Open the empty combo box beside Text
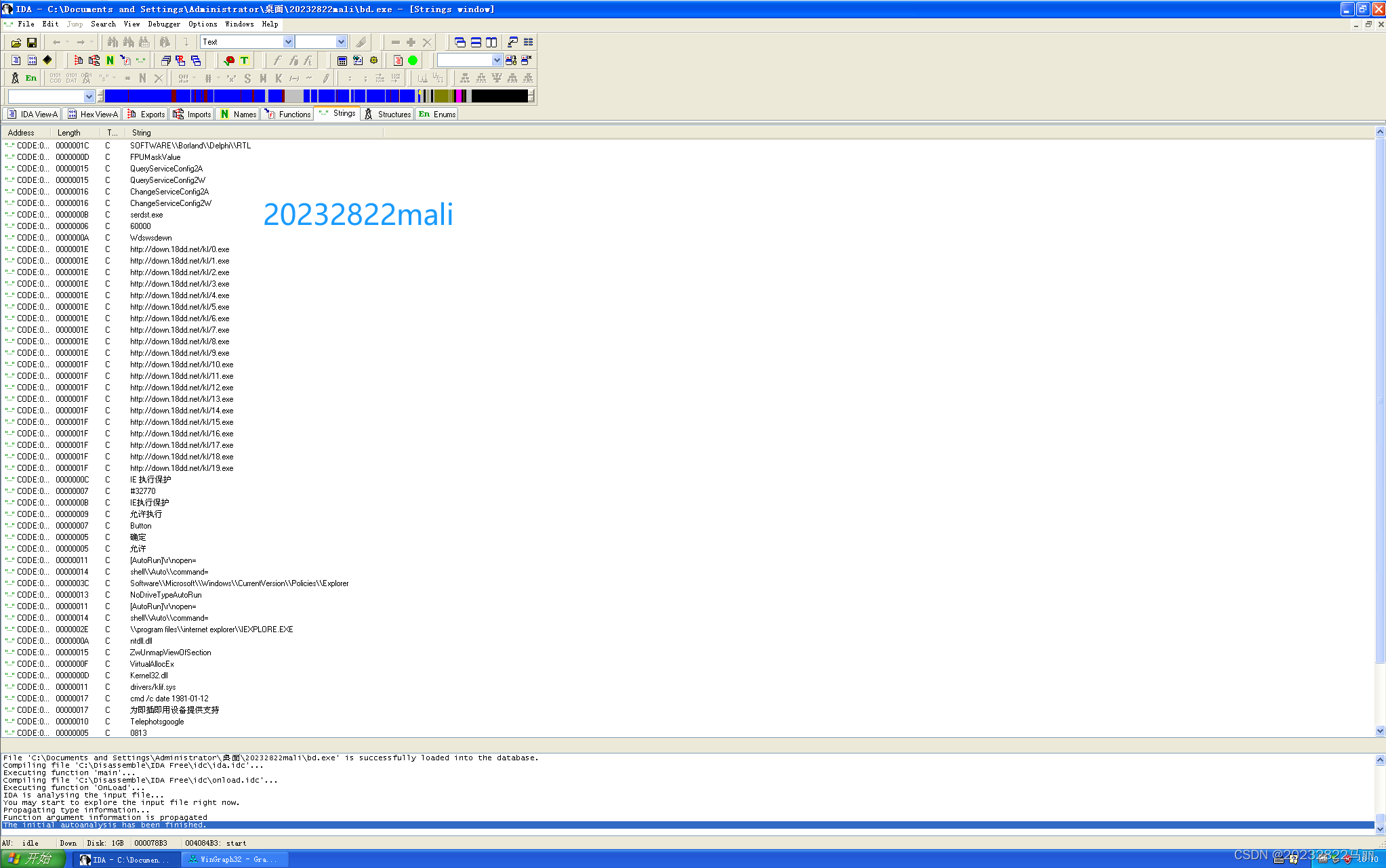 click(x=341, y=42)
